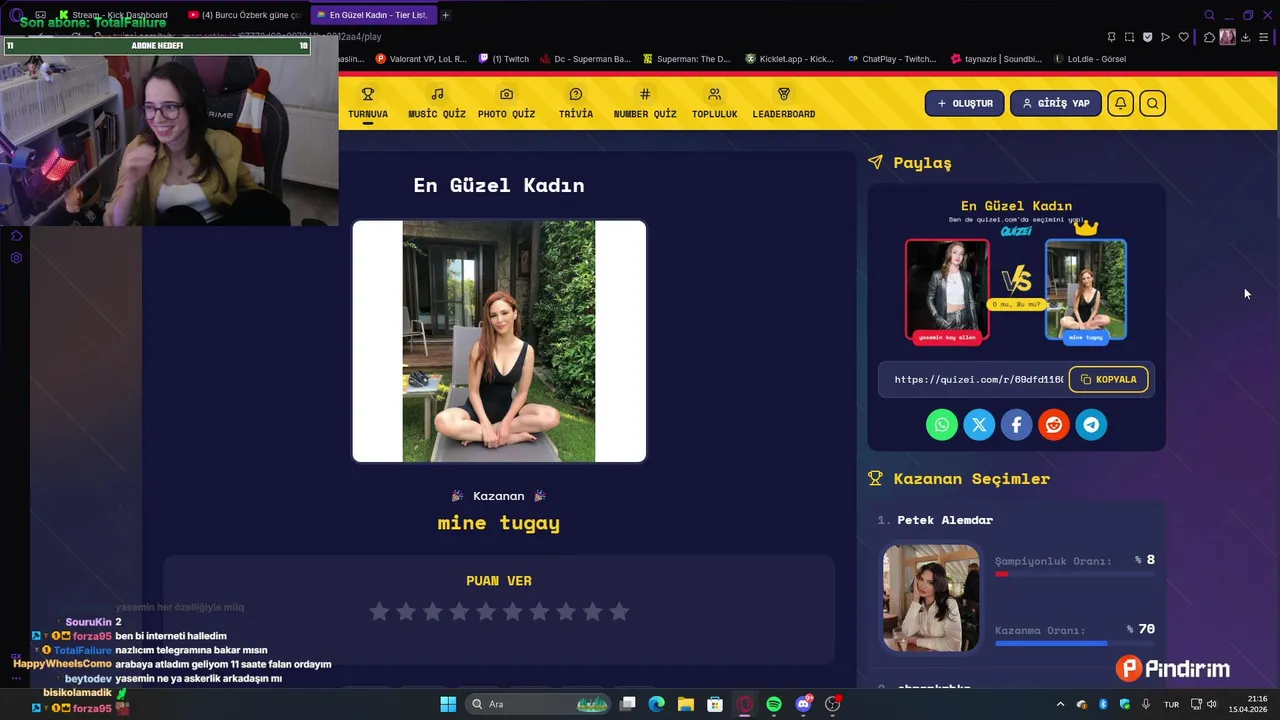The width and height of the screenshot is (1280, 720).
Task: Open Petek Alemdar's photo thumbnail
Action: [931, 598]
